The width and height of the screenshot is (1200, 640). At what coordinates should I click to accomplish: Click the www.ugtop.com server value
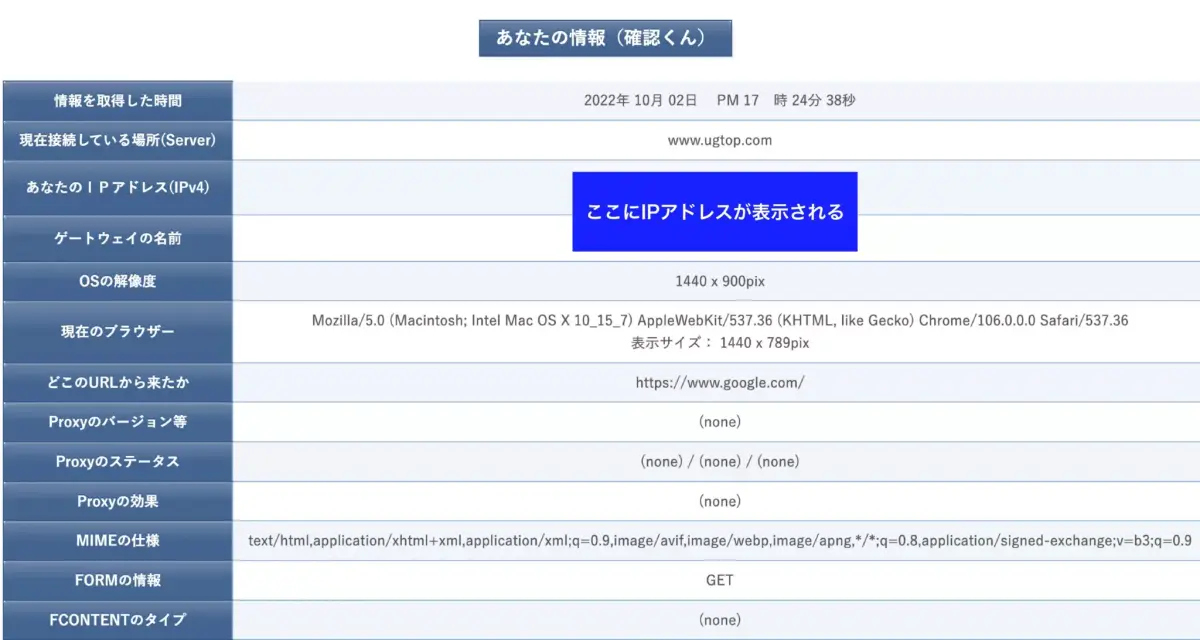tap(719, 141)
